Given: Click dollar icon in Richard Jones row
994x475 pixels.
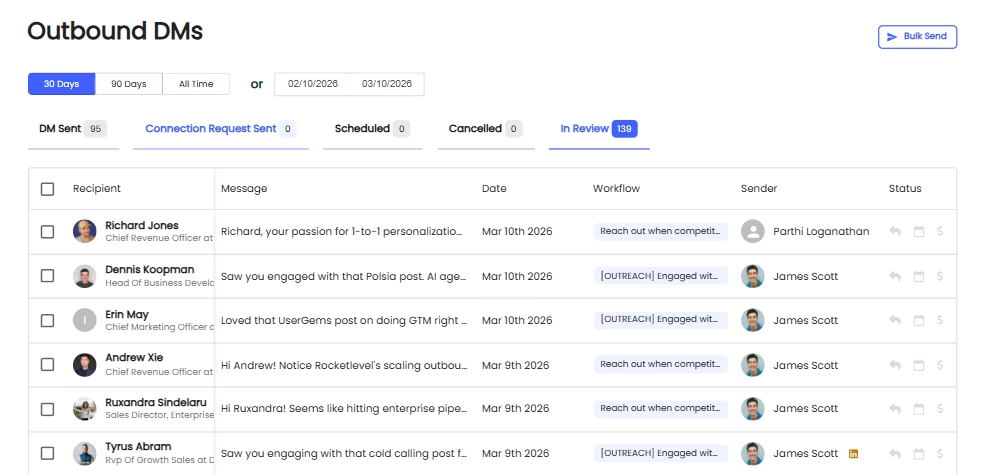Looking at the screenshot, I should click(x=940, y=231).
